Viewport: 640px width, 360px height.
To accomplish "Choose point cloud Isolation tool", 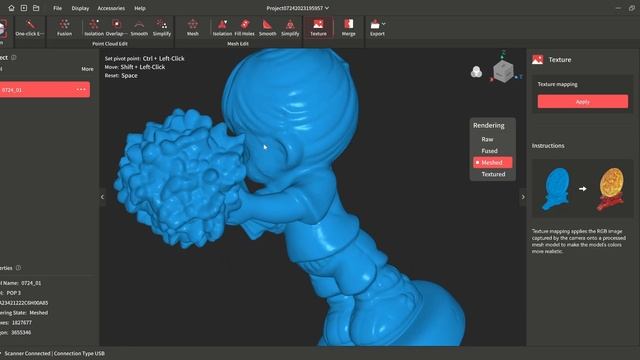I will tap(94, 28).
